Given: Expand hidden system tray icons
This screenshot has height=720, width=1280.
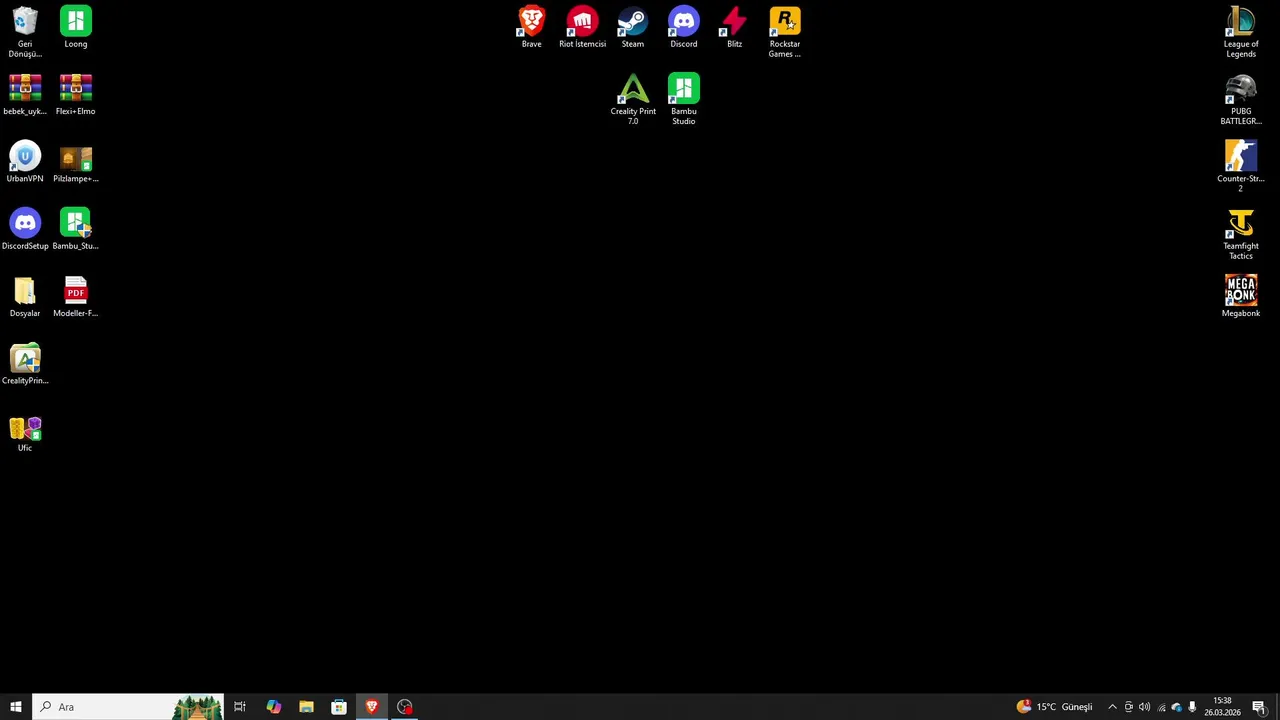Looking at the screenshot, I should [x=1112, y=707].
